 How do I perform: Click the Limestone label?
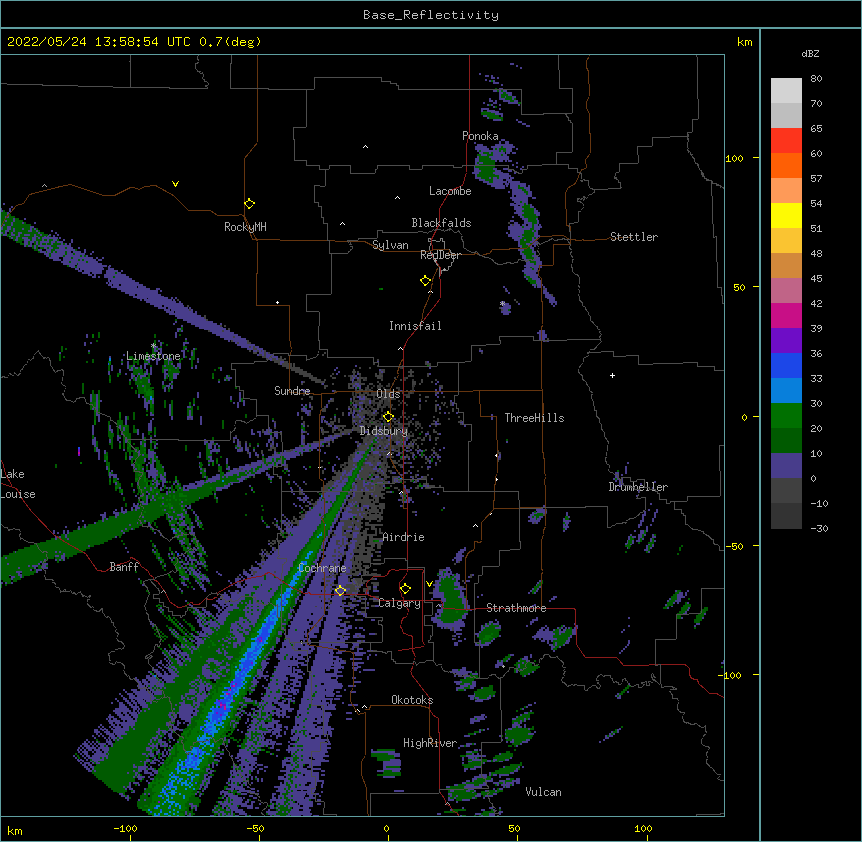(153, 356)
